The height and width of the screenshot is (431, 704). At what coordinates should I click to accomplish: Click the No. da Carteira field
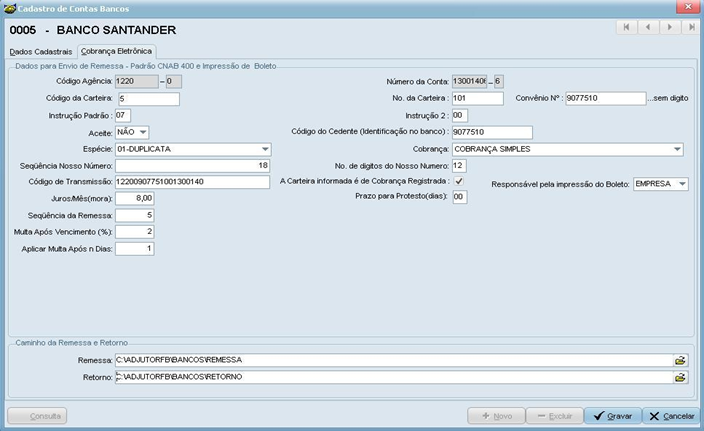(478, 98)
